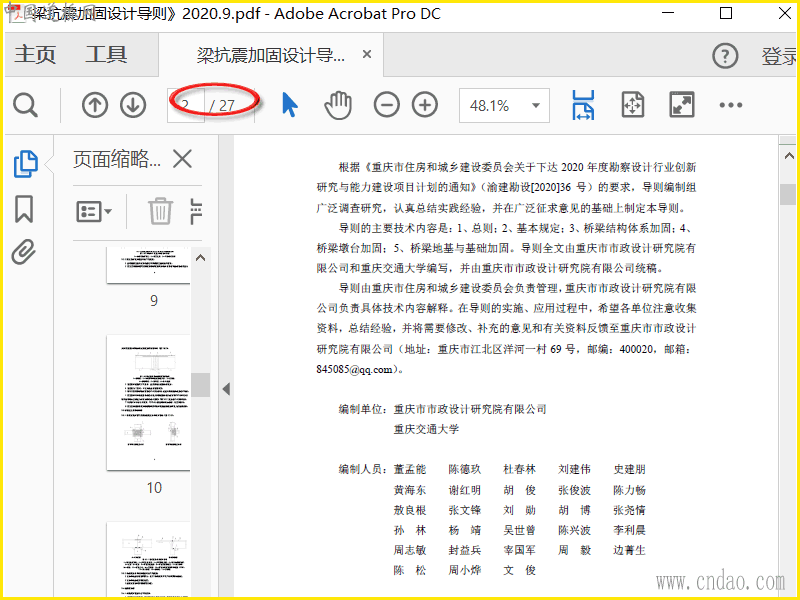Enter full screen mode icon
Viewport: 800px width, 600px height.
coord(682,105)
